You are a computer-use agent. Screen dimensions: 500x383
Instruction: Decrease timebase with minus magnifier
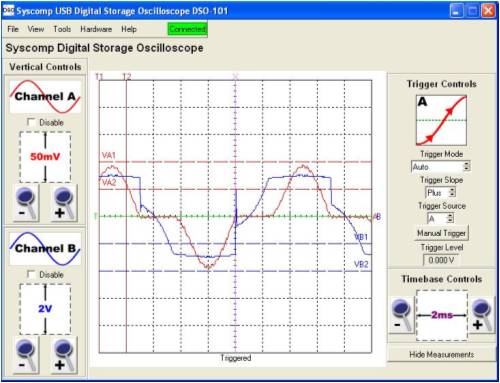[x=401, y=315]
